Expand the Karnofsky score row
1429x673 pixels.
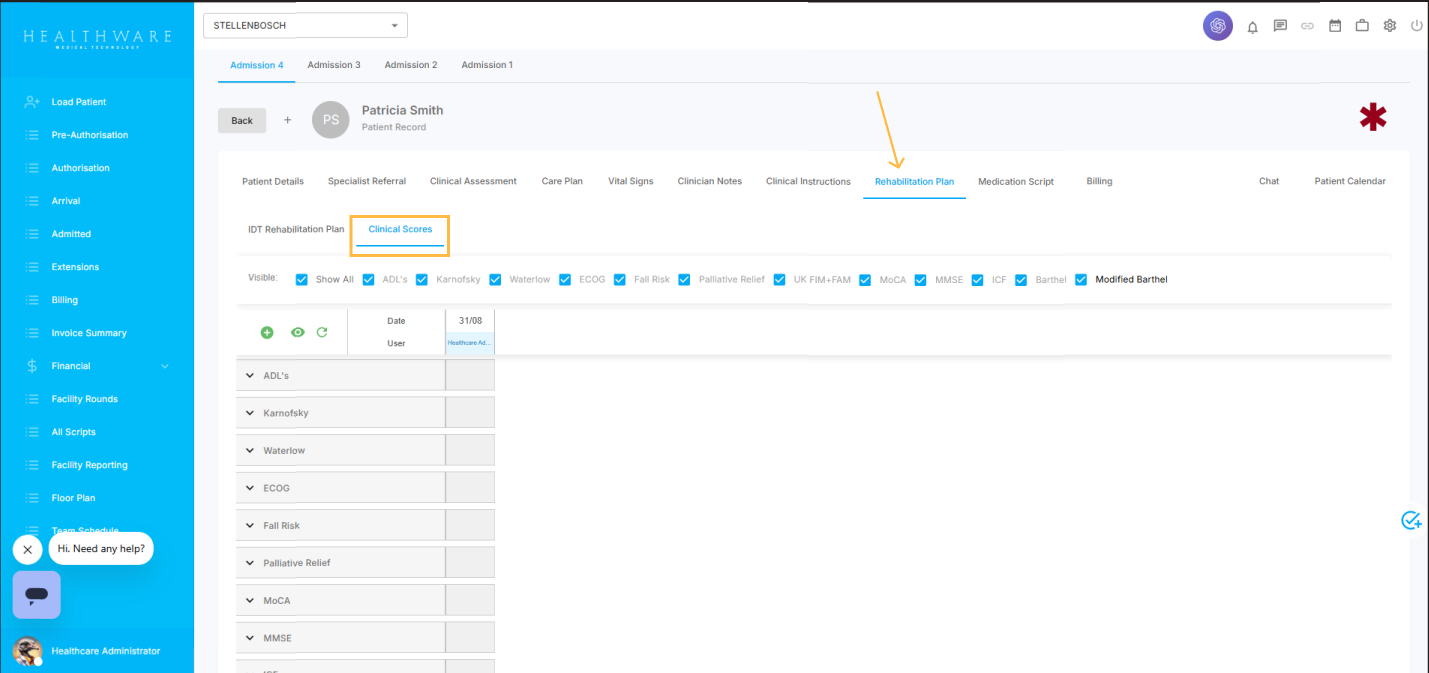pyautogui.click(x=250, y=413)
